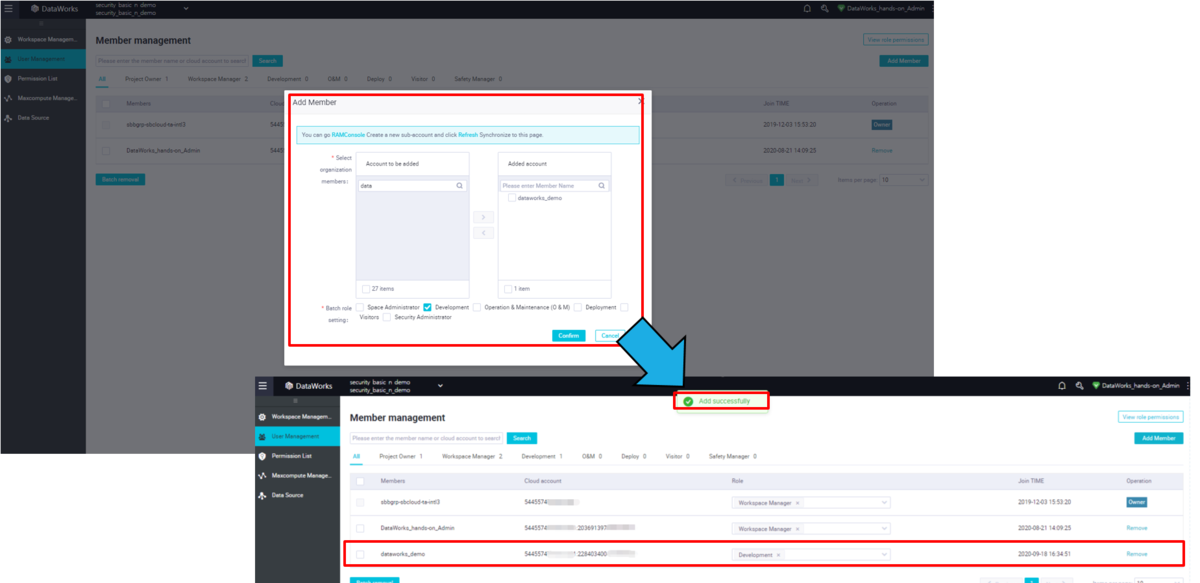This screenshot has width=1200, height=583.
Task: Focus the account search field containing 'data'
Action: pyautogui.click(x=412, y=186)
